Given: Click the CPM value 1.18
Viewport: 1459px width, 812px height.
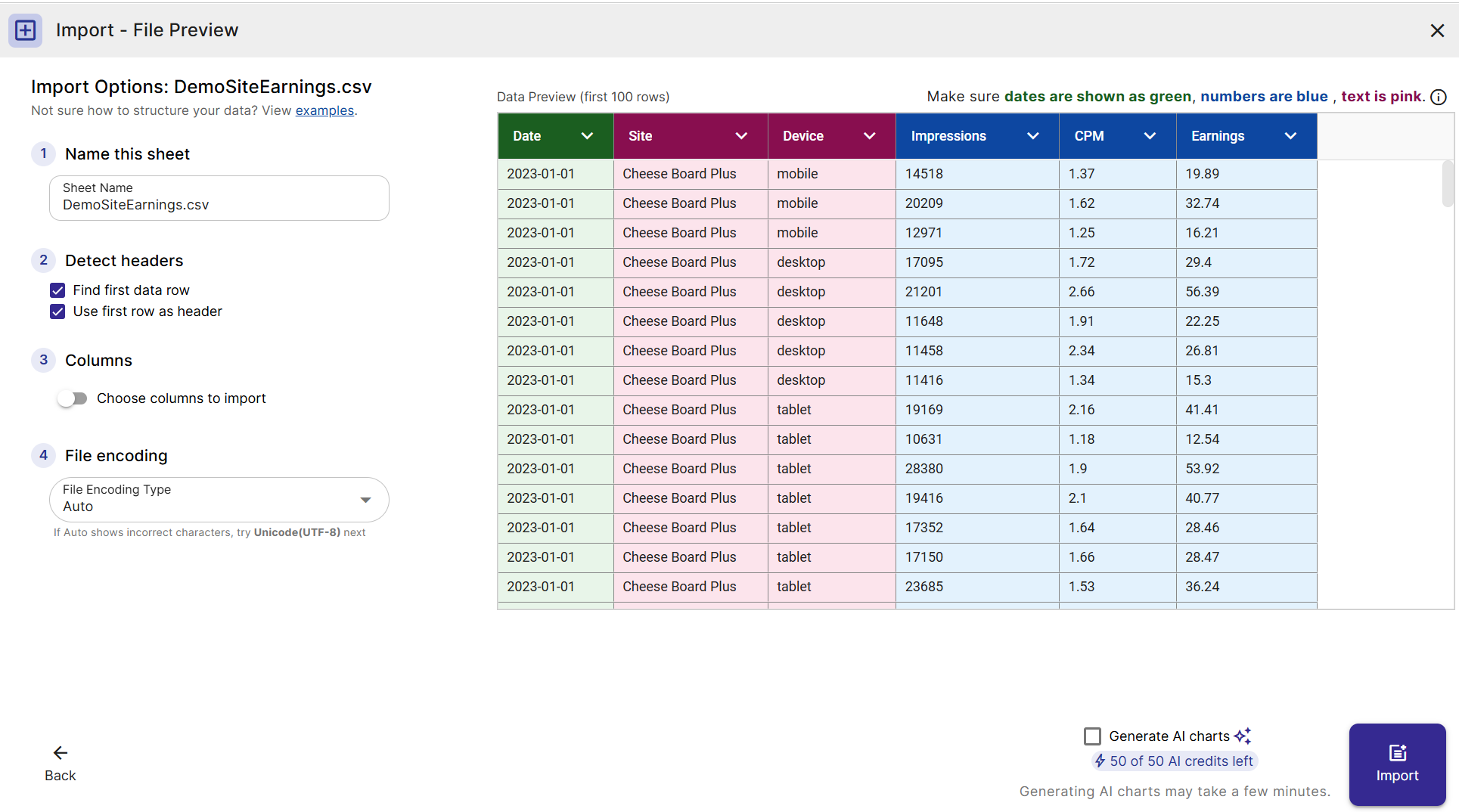Looking at the screenshot, I should pos(1118,439).
